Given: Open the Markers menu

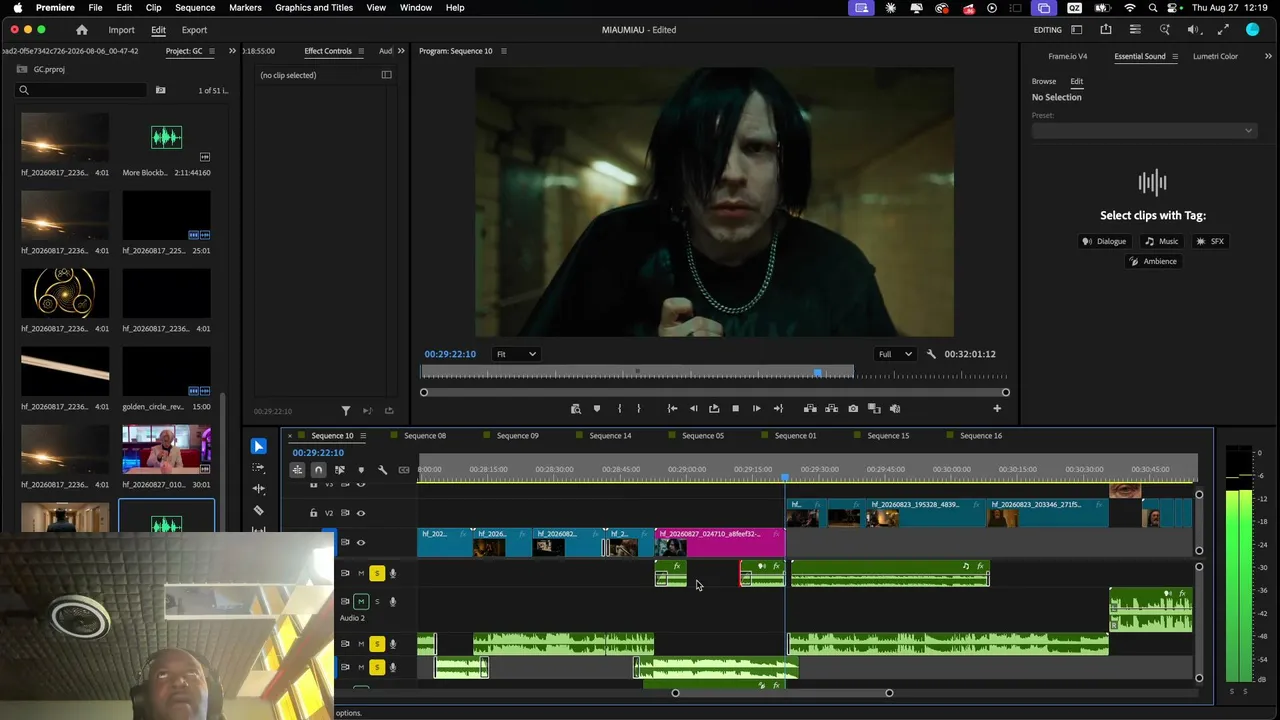Looking at the screenshot, I should 245,8.
